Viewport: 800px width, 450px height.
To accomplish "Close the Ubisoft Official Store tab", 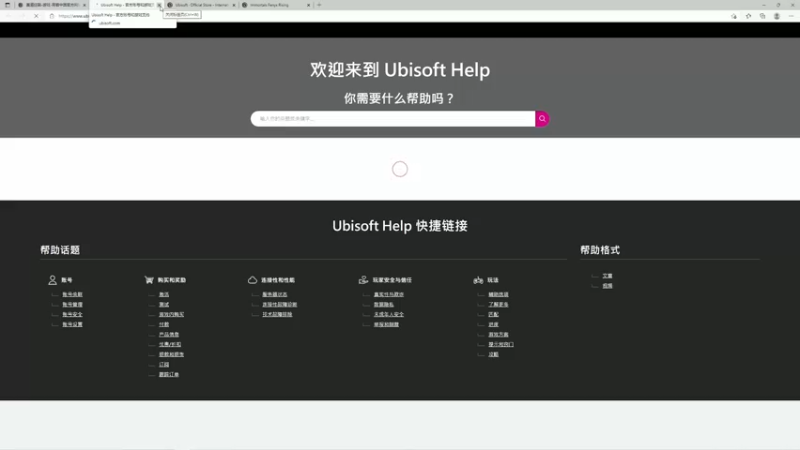I will click(234, 5).
